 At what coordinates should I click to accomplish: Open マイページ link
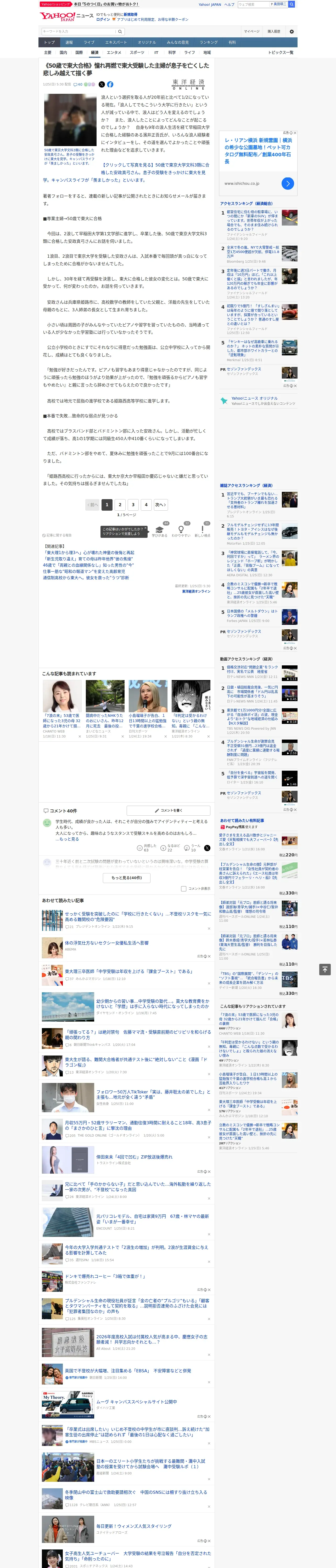pyautogui.click(x=251, y=31)
